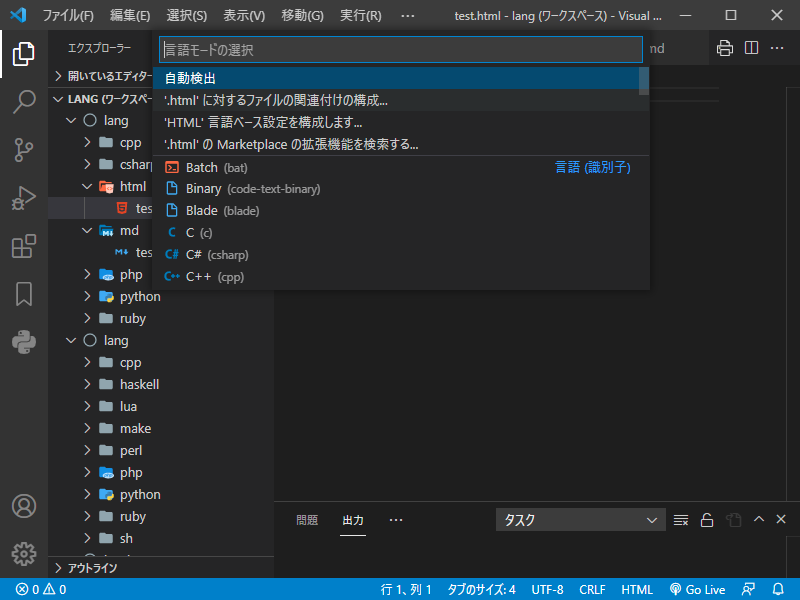Toggle the output scroll lock icon
Screen dimensions: 800x600
(x=707, y=520)
